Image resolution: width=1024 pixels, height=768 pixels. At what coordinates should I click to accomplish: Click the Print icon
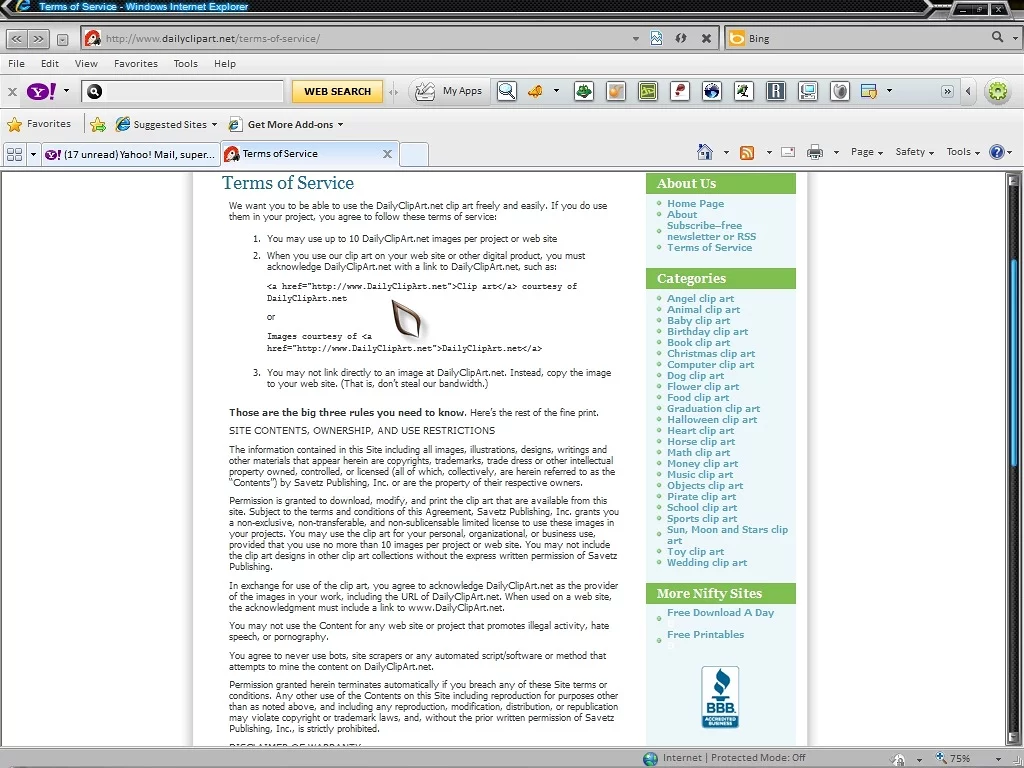click(x=814, y=152)
